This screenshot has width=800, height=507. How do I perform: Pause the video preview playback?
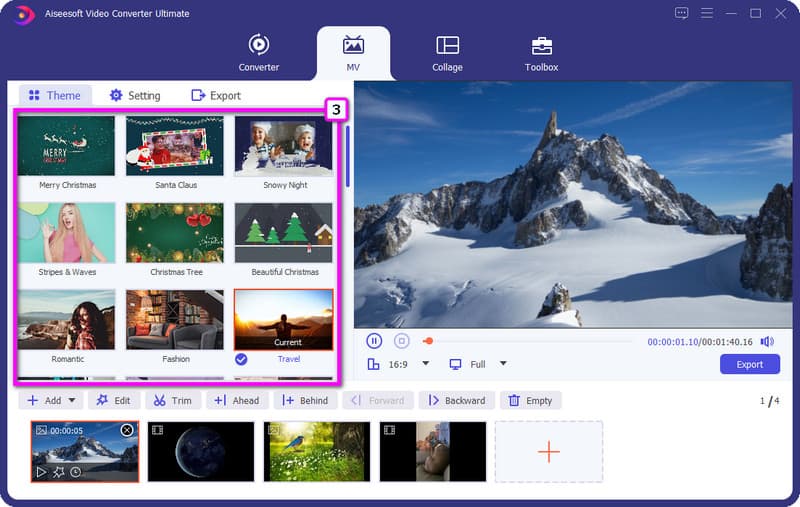click(374, 341)
